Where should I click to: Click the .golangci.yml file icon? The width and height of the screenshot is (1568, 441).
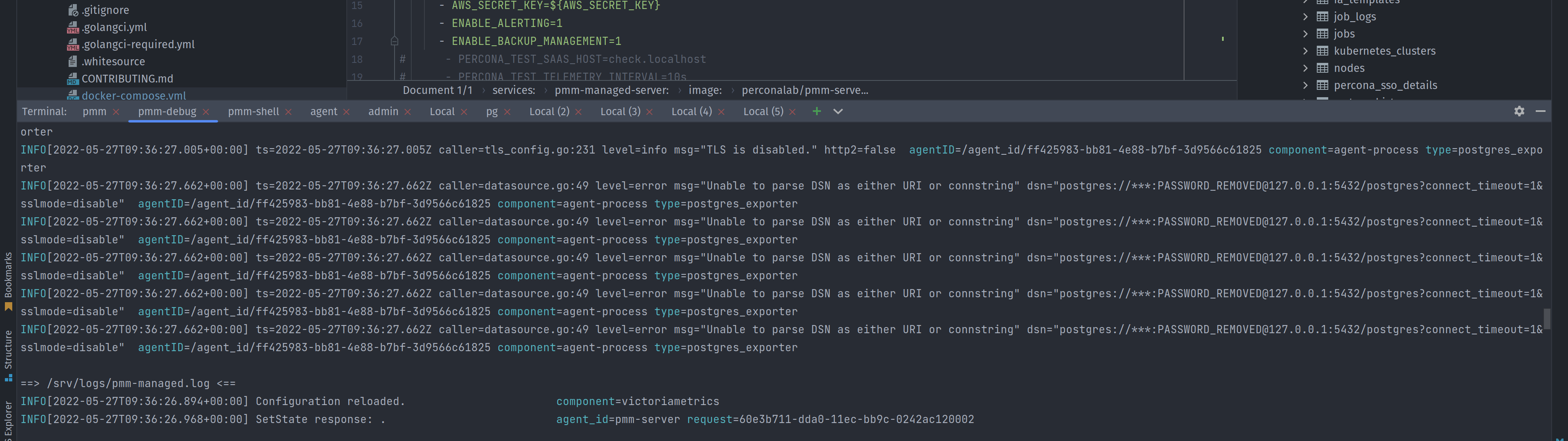(x=73, y=27)
